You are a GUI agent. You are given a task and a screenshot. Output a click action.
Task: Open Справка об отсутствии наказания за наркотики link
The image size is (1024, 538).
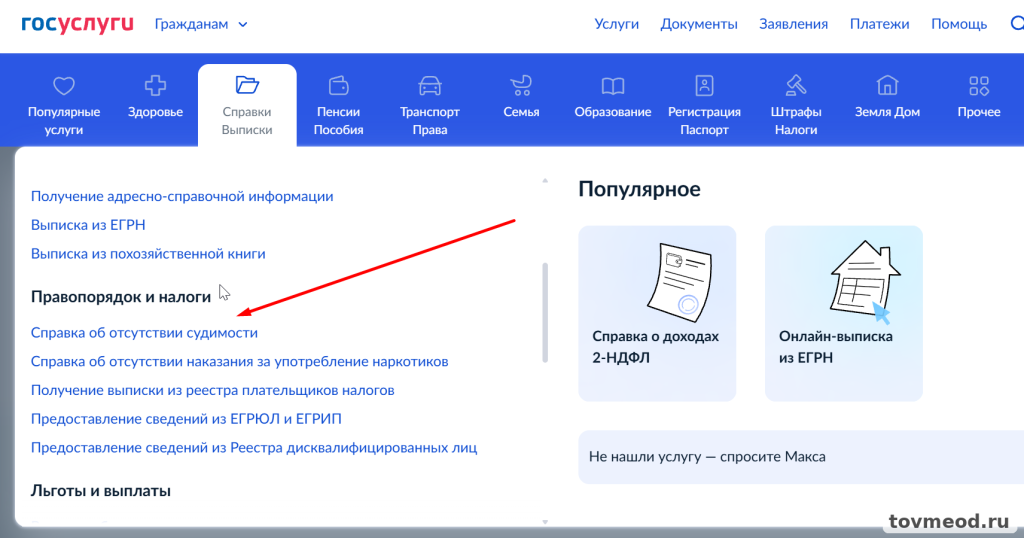click(240, 362)
